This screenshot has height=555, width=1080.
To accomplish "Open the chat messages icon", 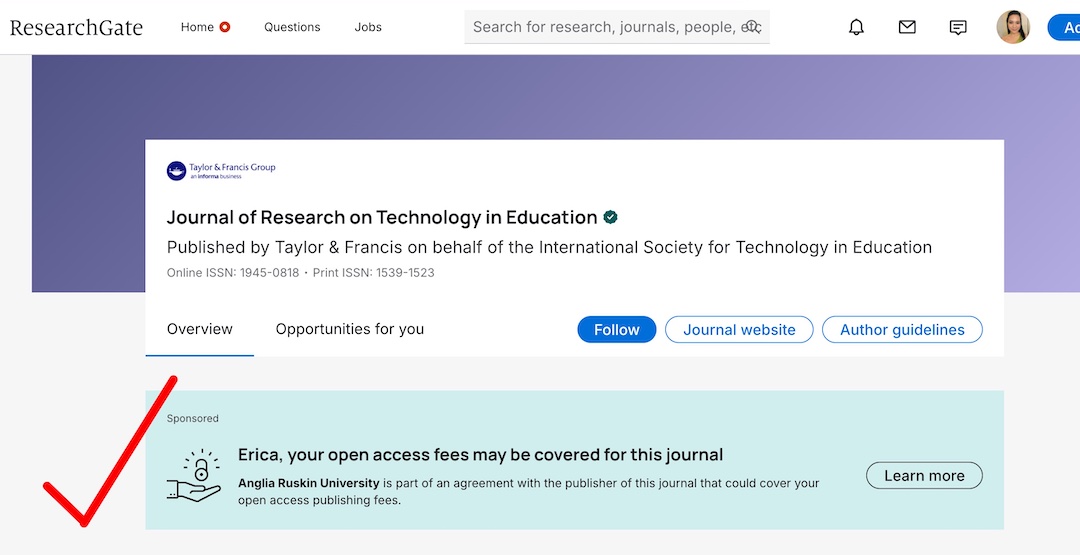I will point(958,28).
